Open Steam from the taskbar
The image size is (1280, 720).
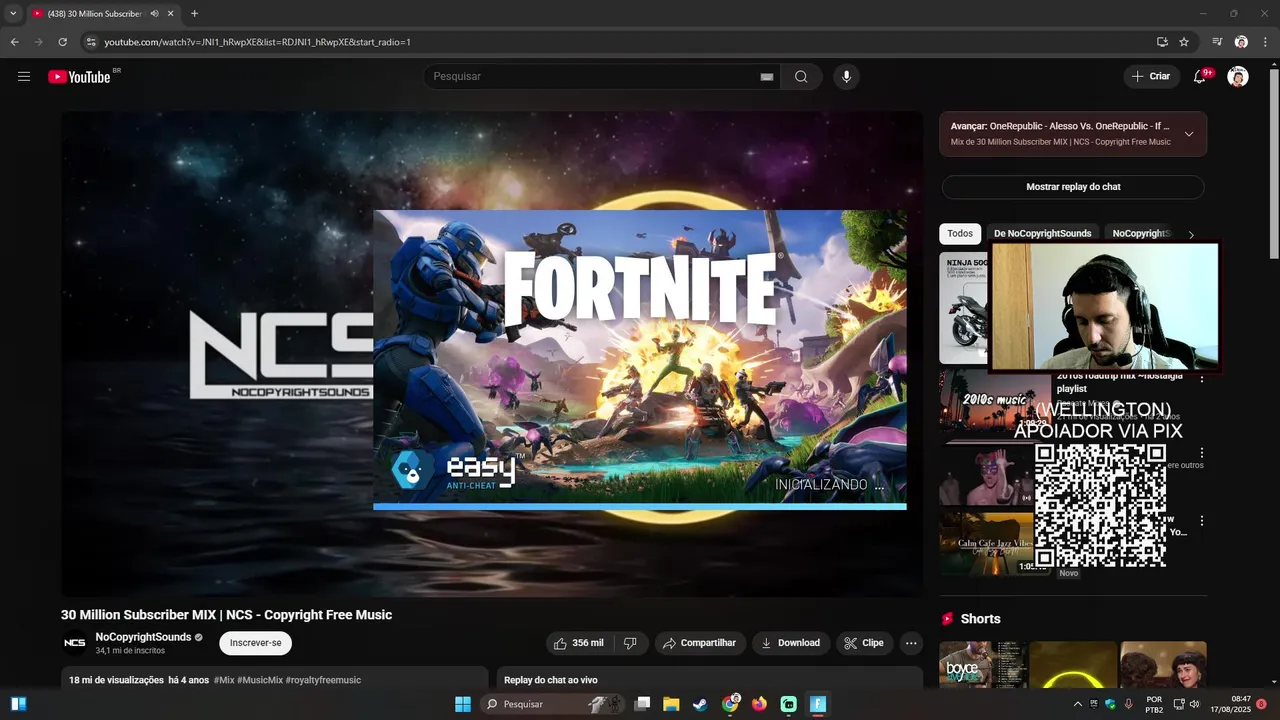[700, 704]
